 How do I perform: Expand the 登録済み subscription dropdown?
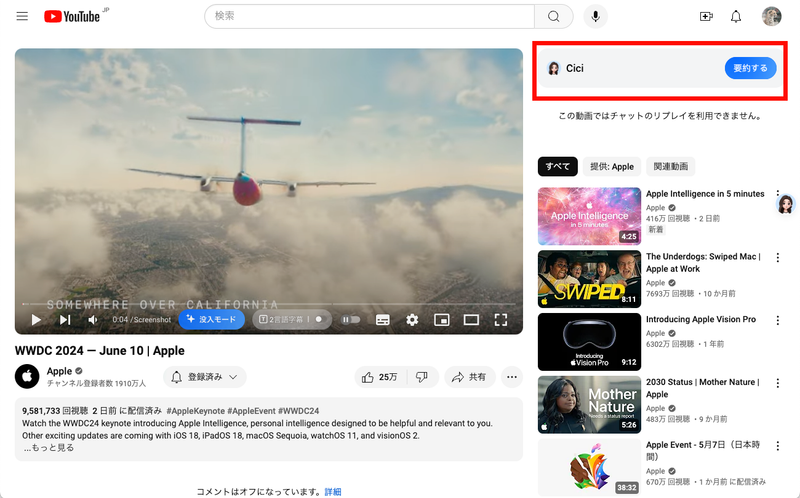pyautogui.click(x=205, y=377)
